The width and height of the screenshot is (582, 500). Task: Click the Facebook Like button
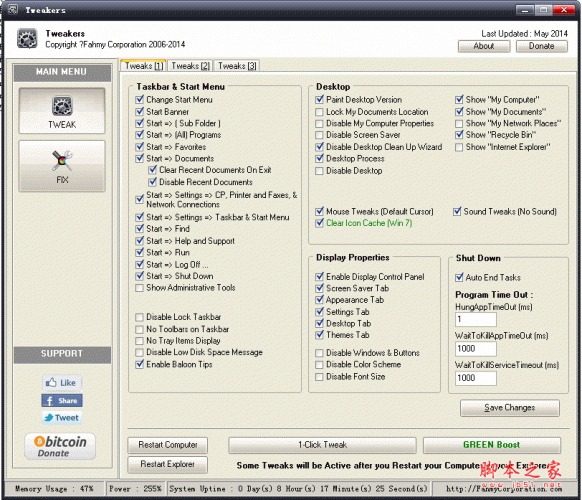pos(62,383)
